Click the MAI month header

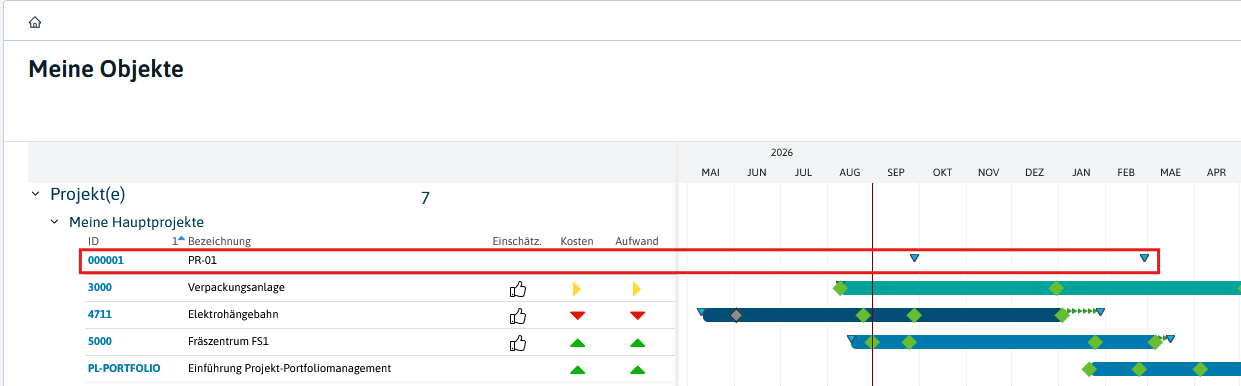click(x=711, y=173)
